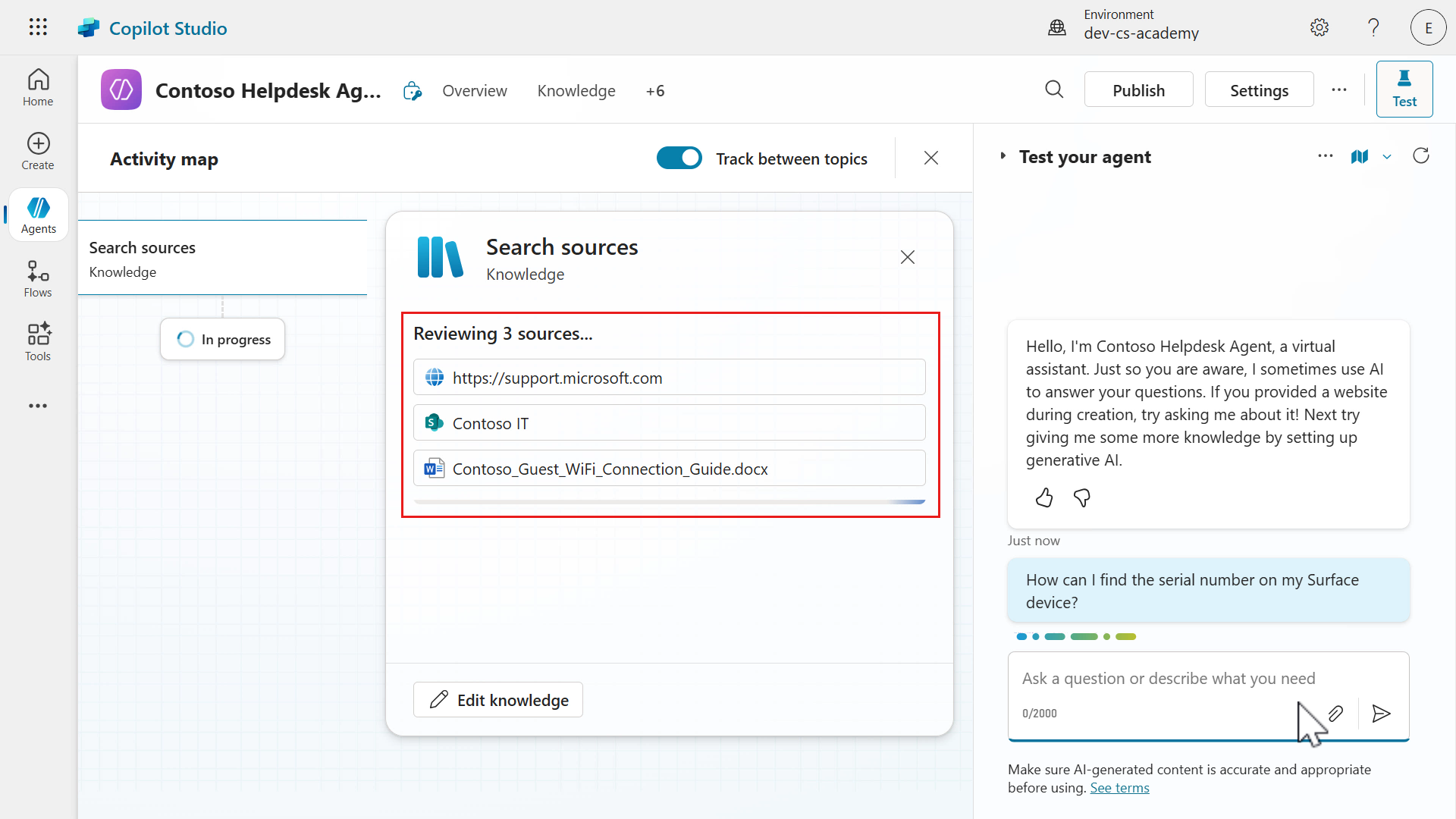This screenshot has height=819, width=1456.
Task: Open the search magnifier icon
Action: click(x=1054, y=90)
